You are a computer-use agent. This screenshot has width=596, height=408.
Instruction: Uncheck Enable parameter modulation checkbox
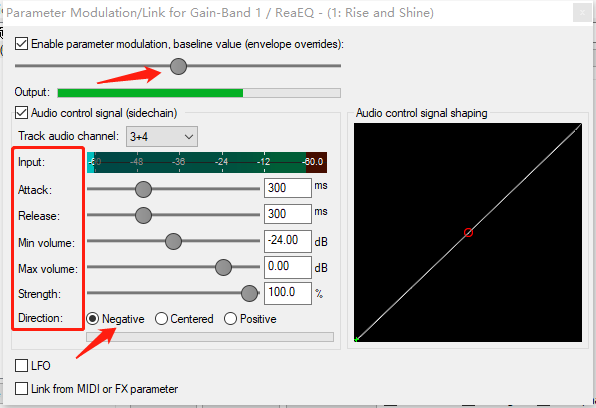pos(21,44)
